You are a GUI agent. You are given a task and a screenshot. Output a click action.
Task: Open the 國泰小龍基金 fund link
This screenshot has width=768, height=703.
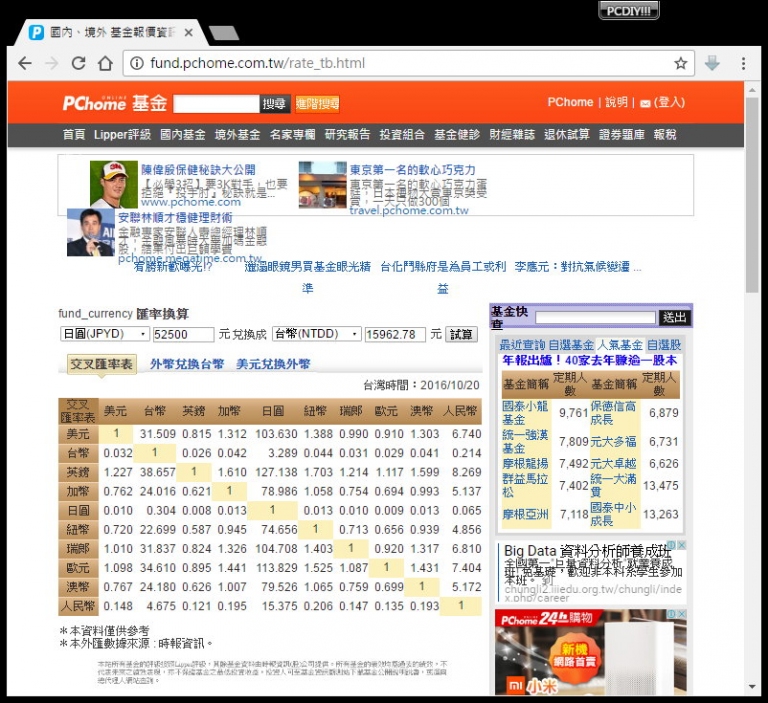coord(525,412)
